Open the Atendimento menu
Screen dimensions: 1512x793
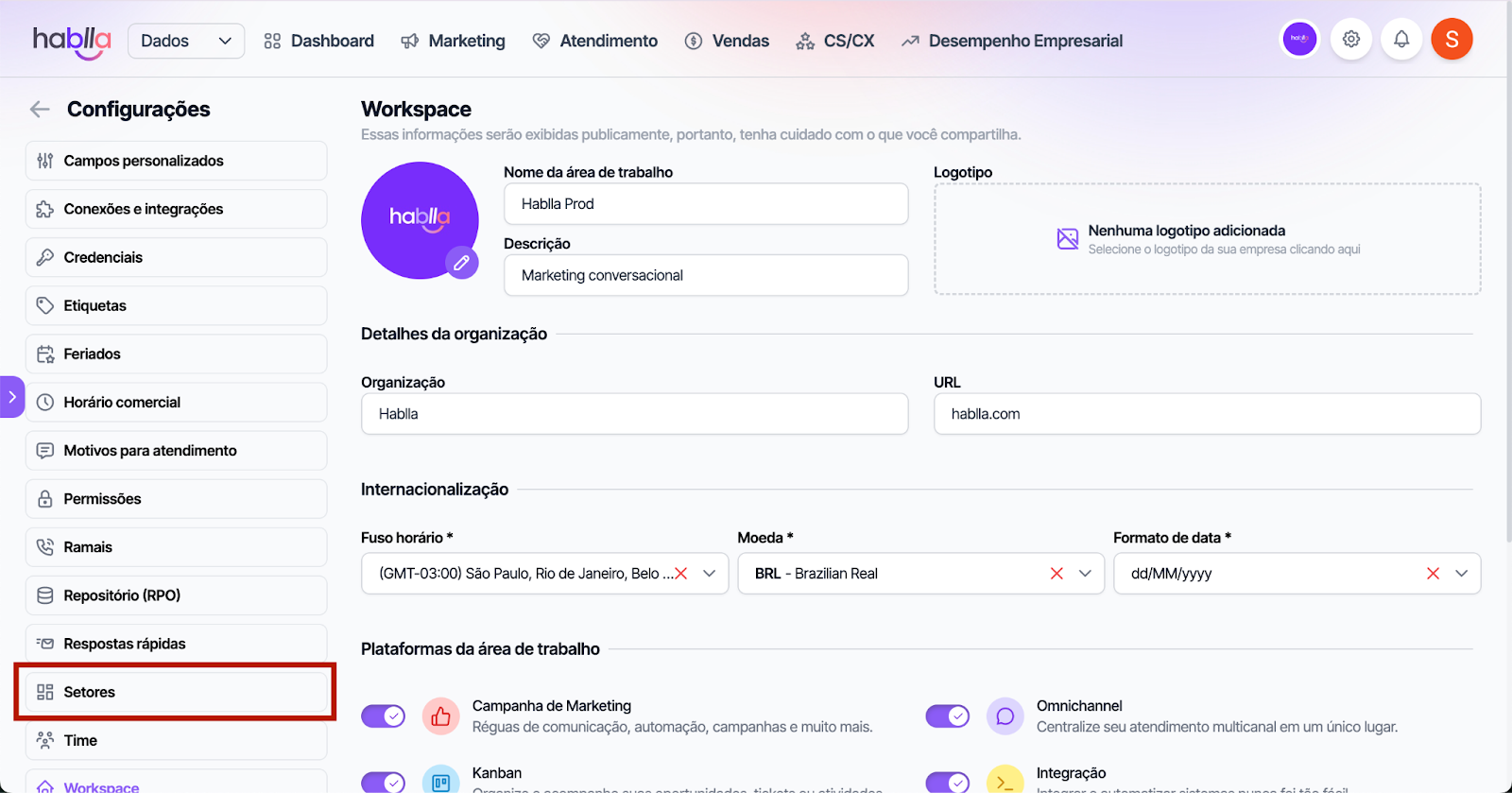(x=595, y=41)
